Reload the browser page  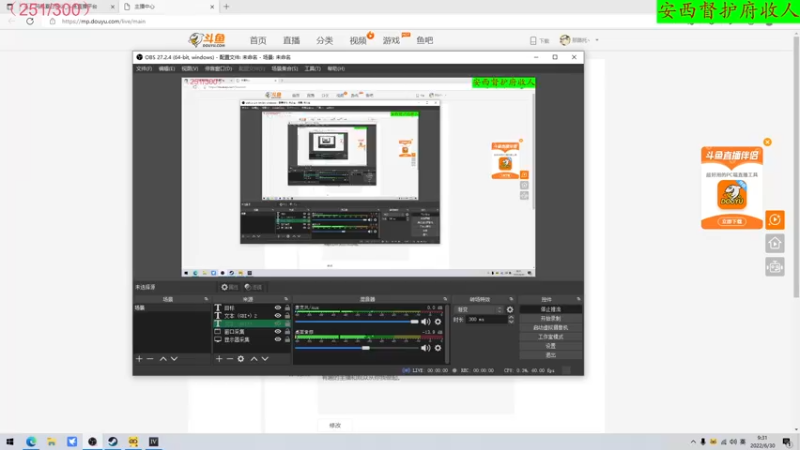click(30, 21)
